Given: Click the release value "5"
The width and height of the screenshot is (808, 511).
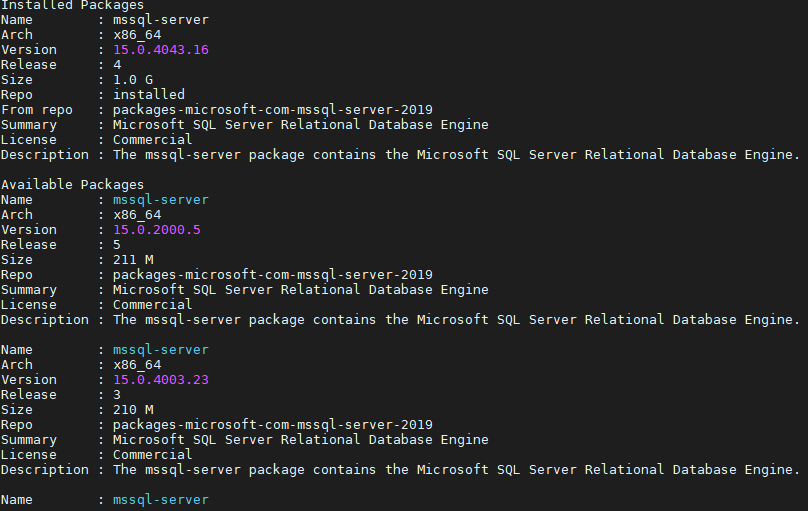Looking at the screenshot, I should pyautogui.click(x=117, y=245).
